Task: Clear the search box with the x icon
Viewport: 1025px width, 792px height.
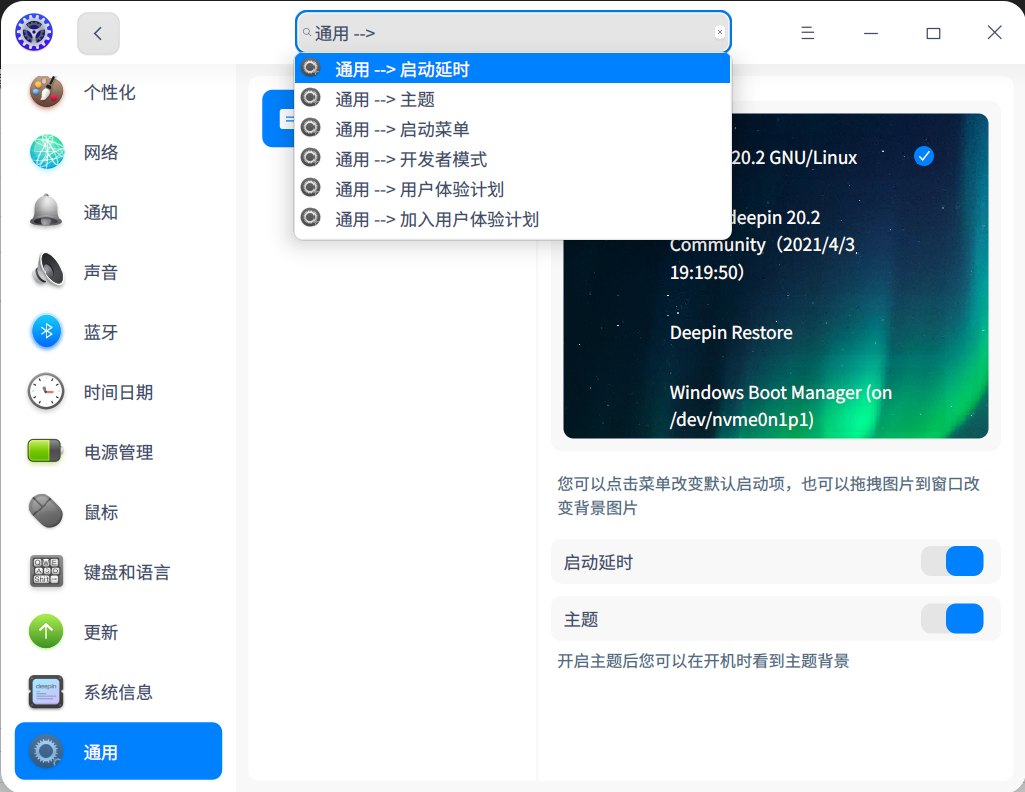Action: tap(720, 32)
